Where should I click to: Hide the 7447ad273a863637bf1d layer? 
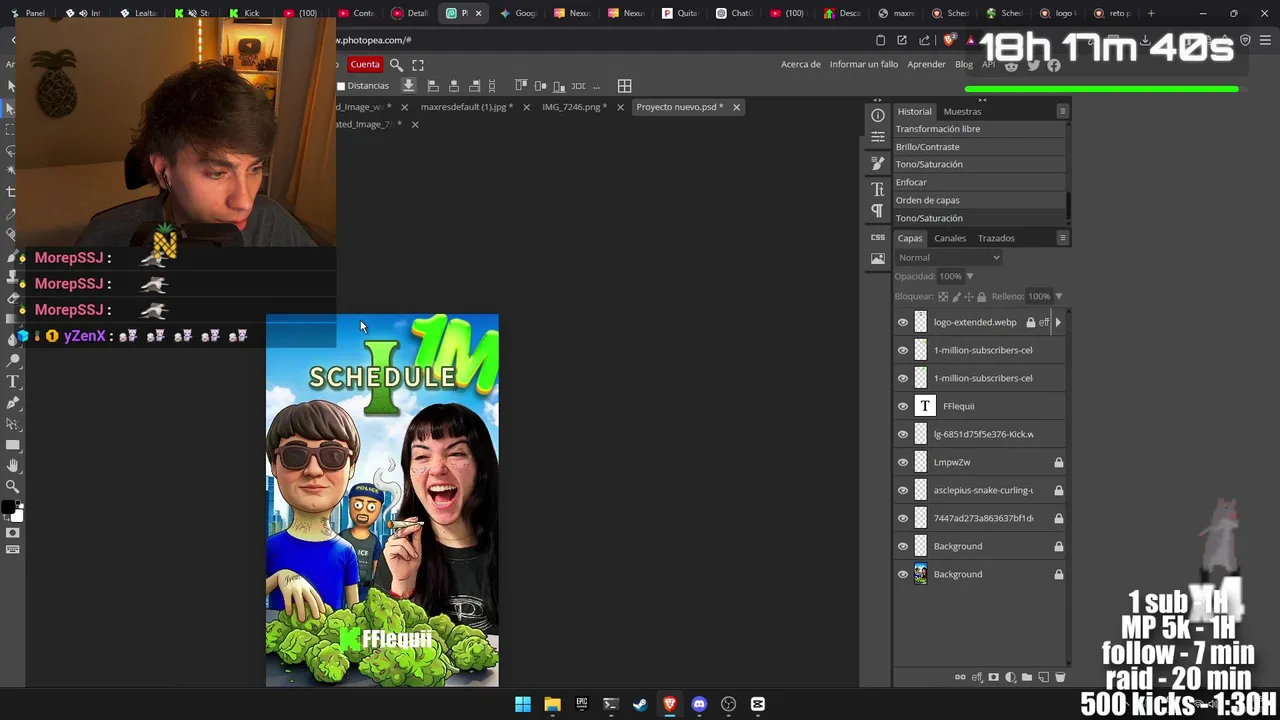[903, 518]
